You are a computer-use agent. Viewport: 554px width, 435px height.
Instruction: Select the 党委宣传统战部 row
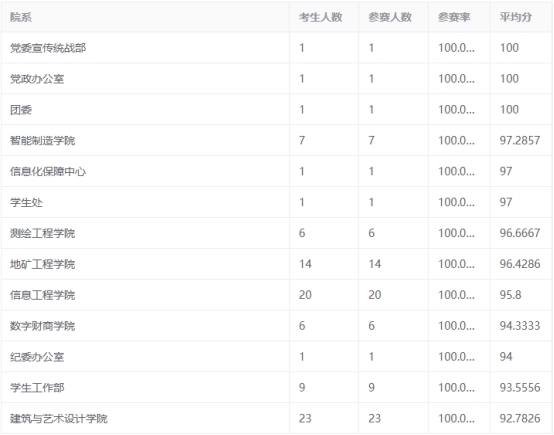tap(277, 48)
